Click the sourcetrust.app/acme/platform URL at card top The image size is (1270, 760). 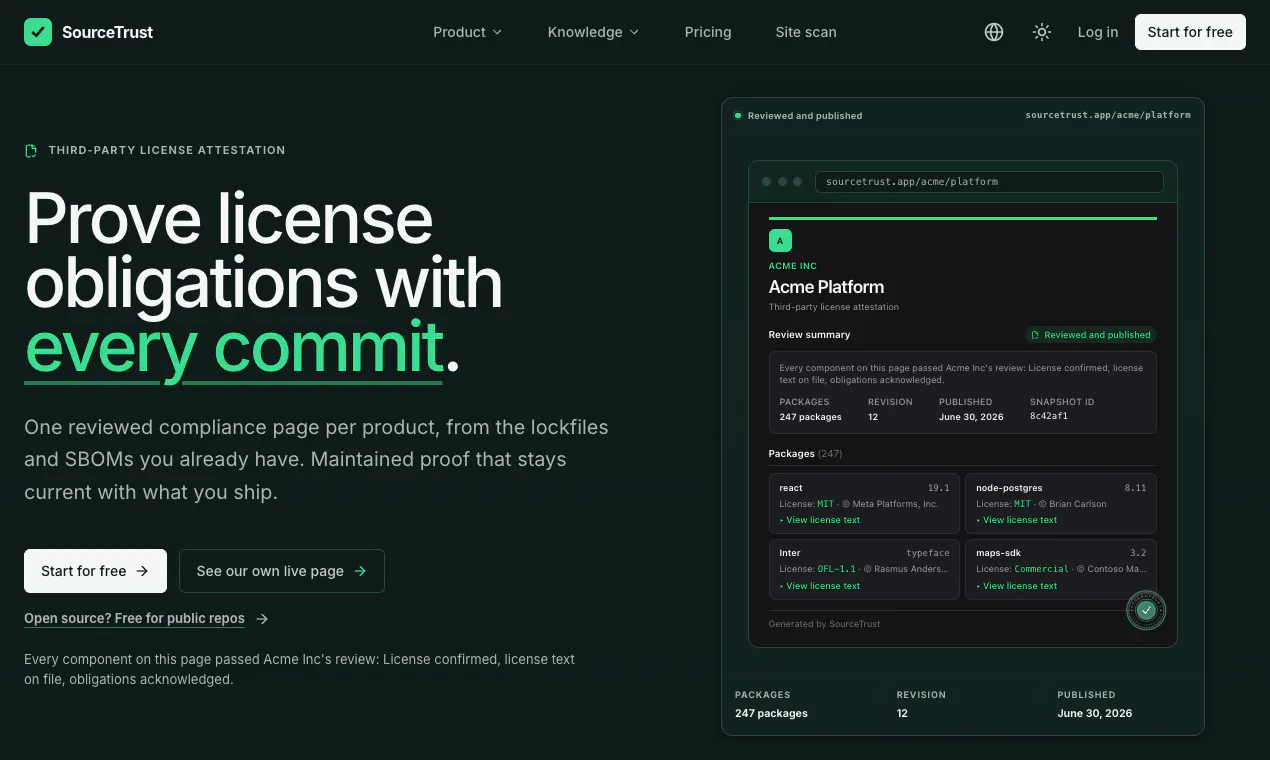tap(1108, 115)
